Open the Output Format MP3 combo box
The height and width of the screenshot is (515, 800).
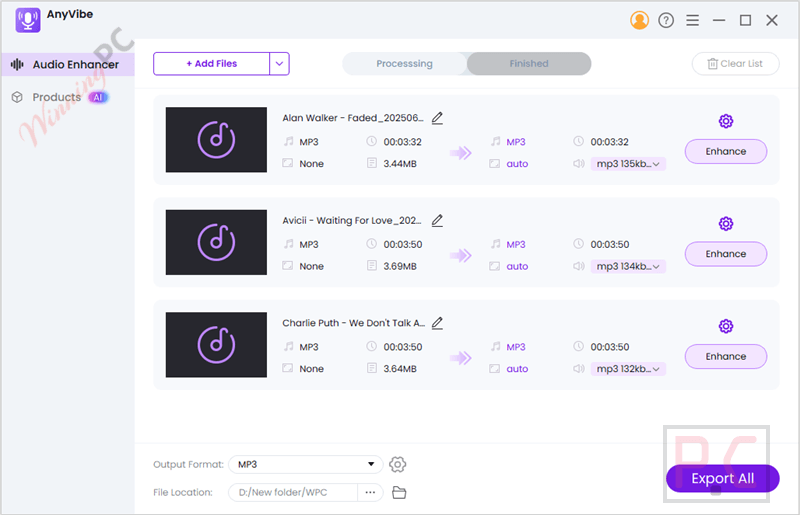(x=306, y=464)
